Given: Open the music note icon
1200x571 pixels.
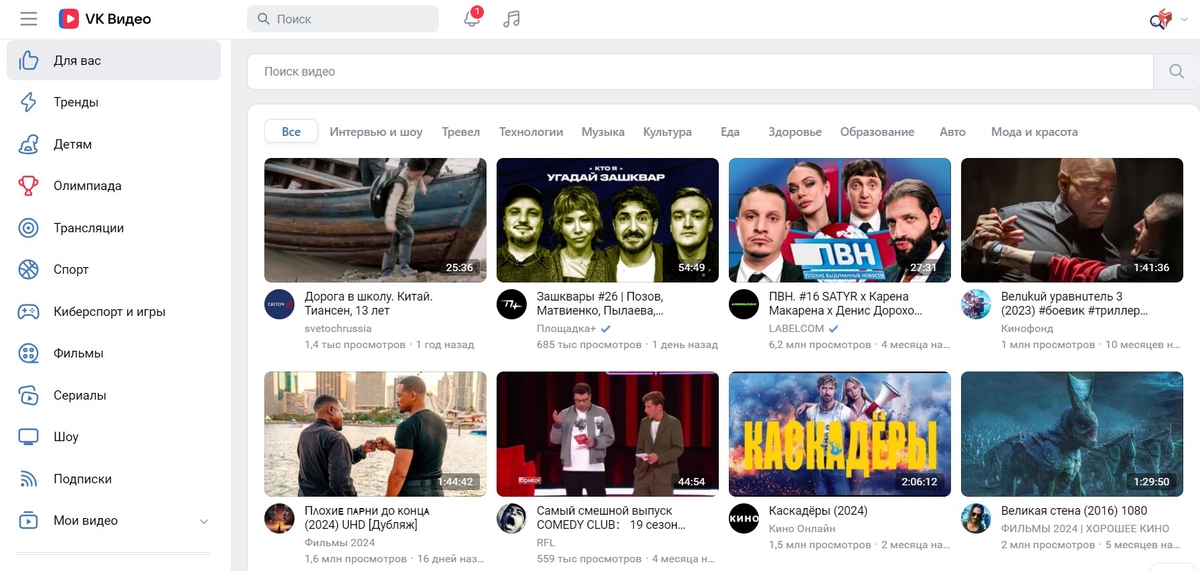Looking at the screenshot, I should click(512, 19).
